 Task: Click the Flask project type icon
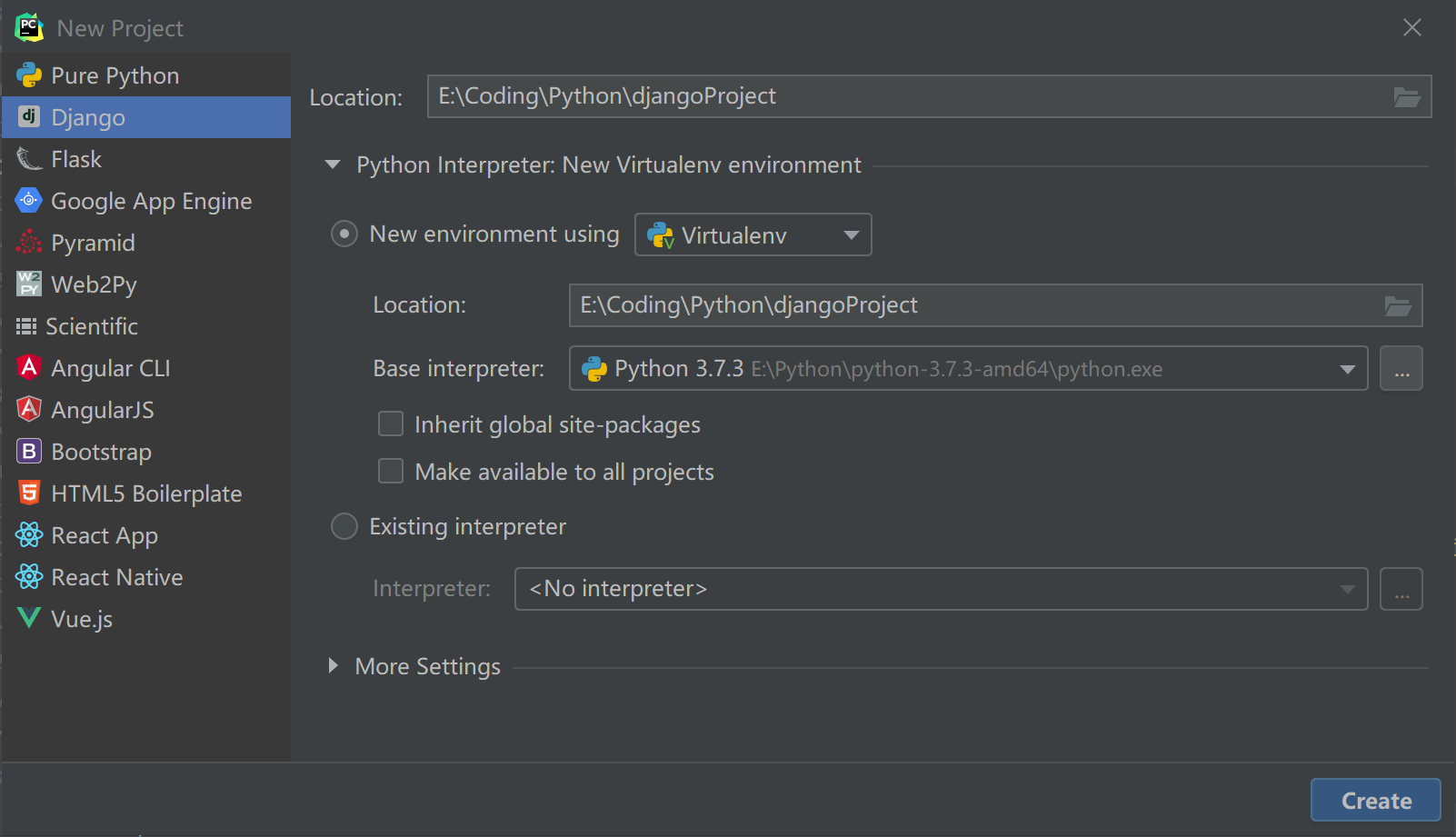coord(29,159)
